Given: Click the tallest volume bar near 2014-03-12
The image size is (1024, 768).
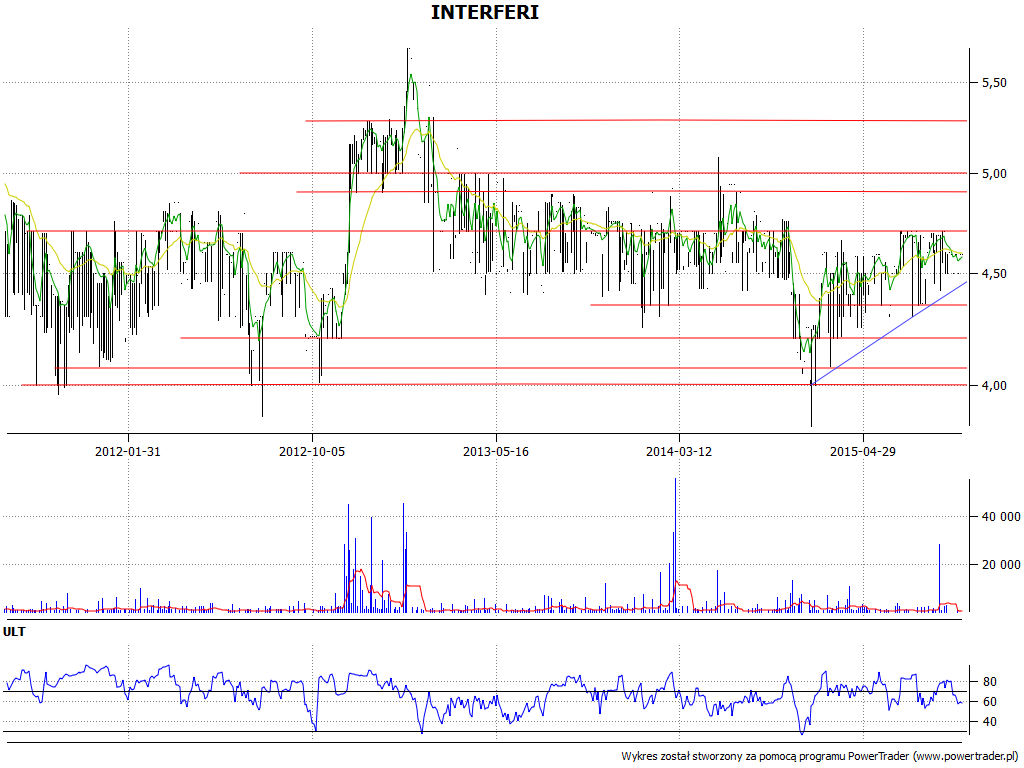Looking at the screenshot, I should click(x=675, y=545).
